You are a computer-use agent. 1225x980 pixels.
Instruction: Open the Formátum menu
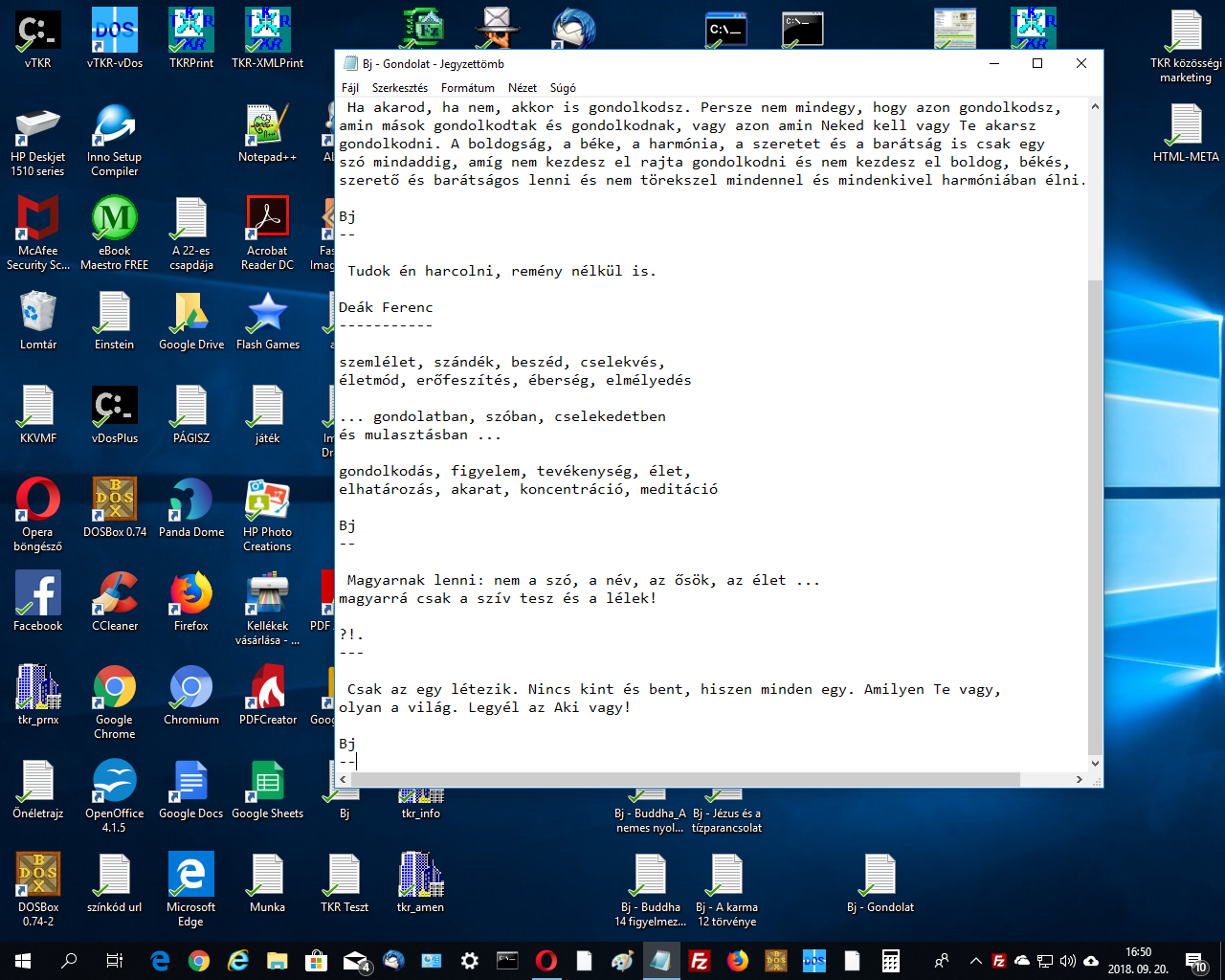[468, 88]
